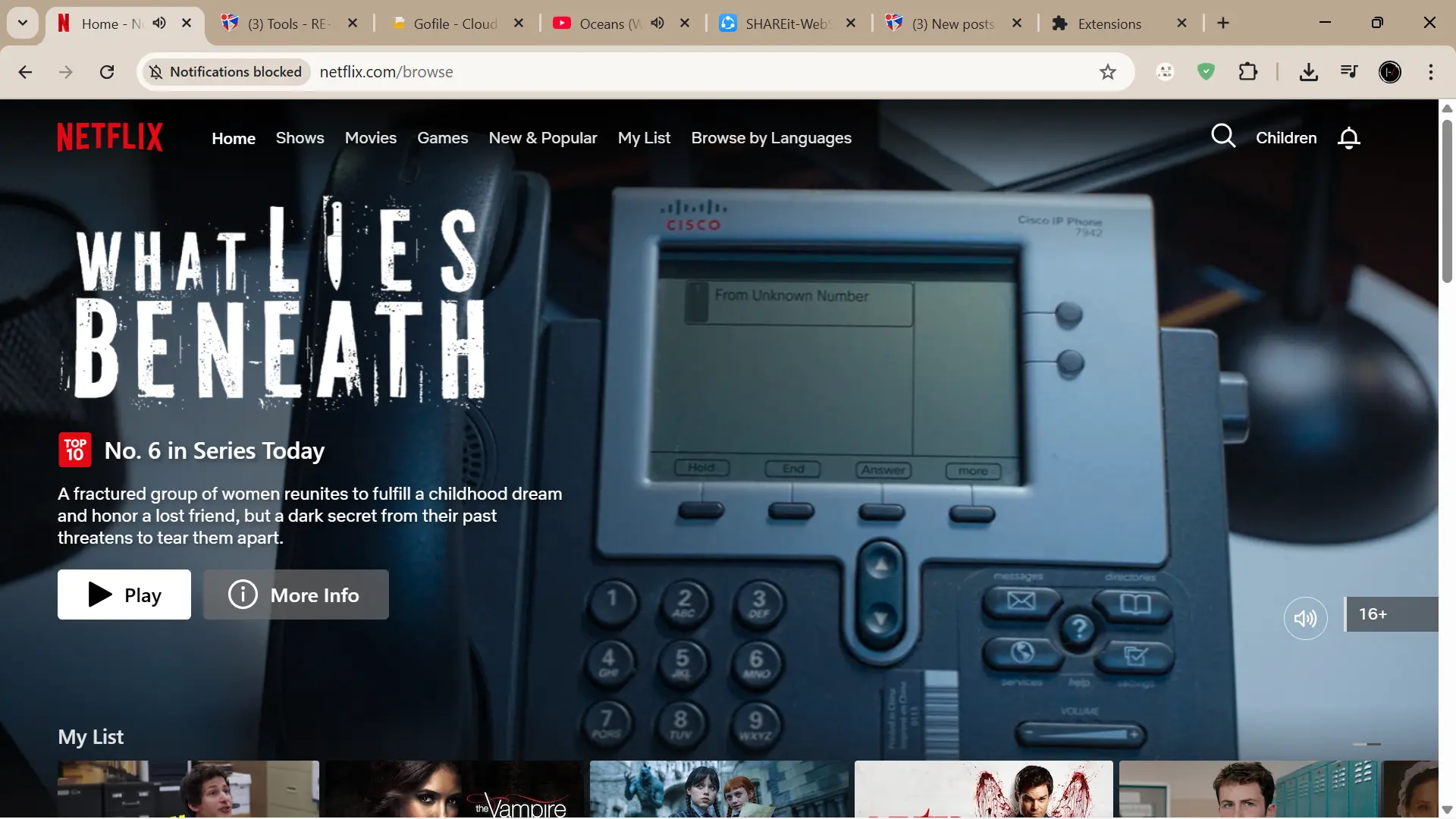
Task: Open the Dexter thumbnail in My List
Action: pyautogui.click(x=984, y=789)
